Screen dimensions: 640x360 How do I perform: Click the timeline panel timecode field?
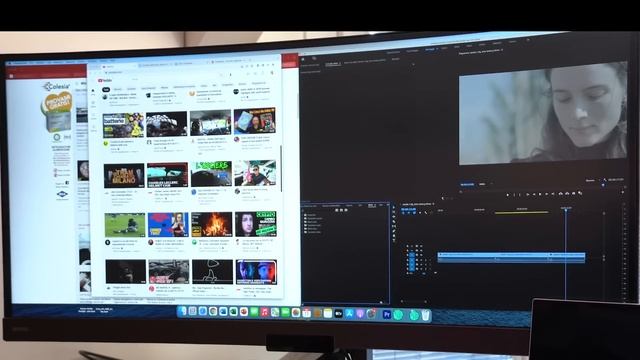tap(408, 209)
